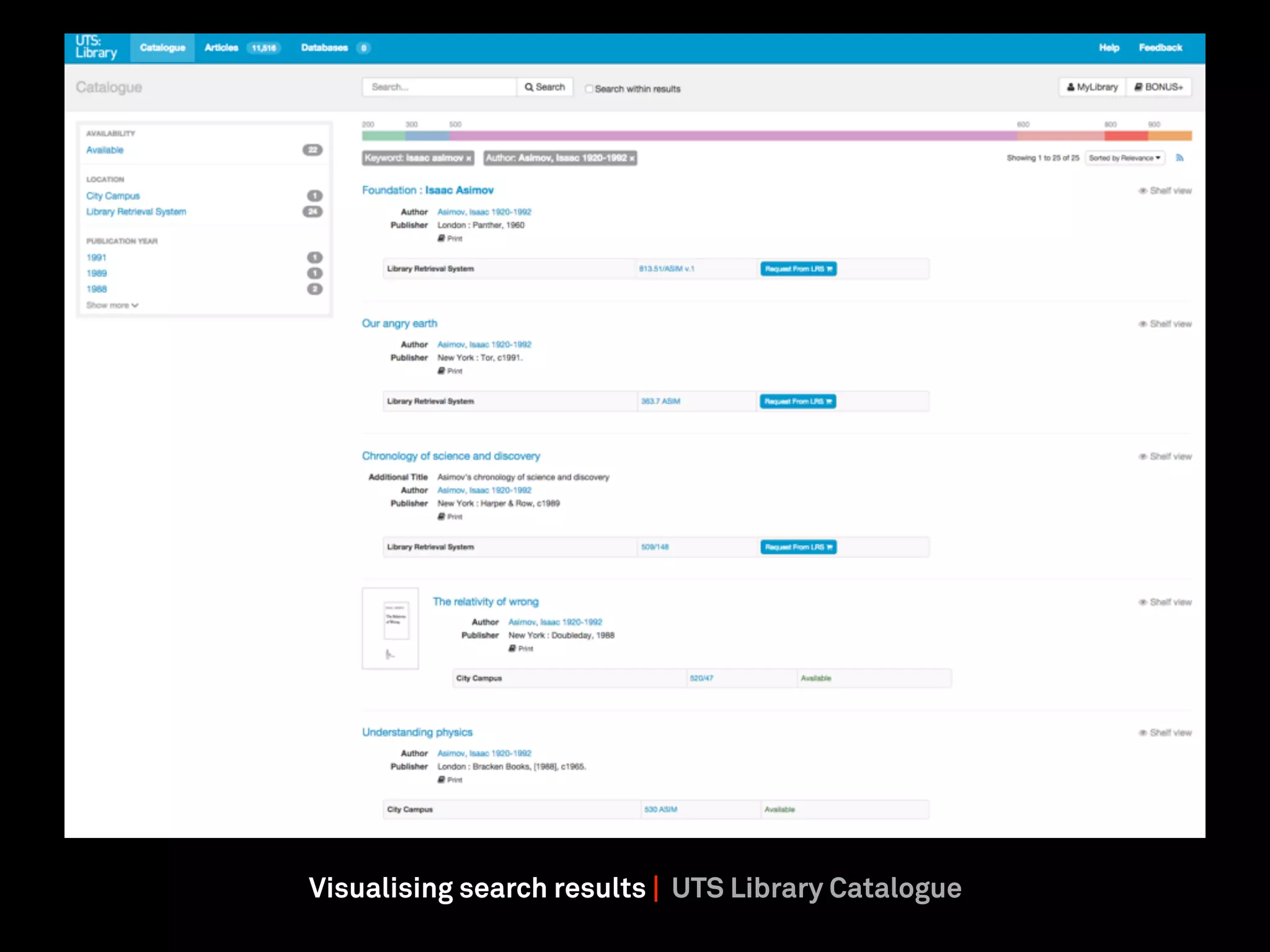
Task: Click Request From LRS for Our angry earth
Action: 798,402
